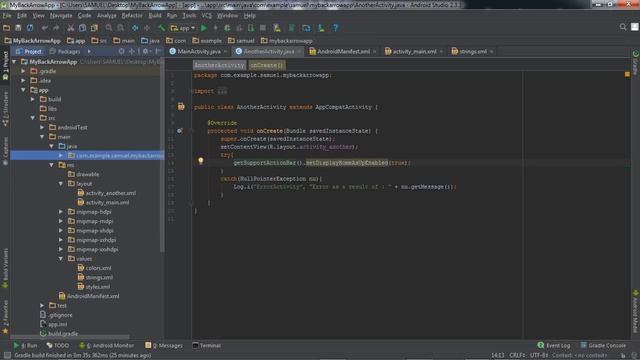Open the Terminal tool window

pos(207,345)
